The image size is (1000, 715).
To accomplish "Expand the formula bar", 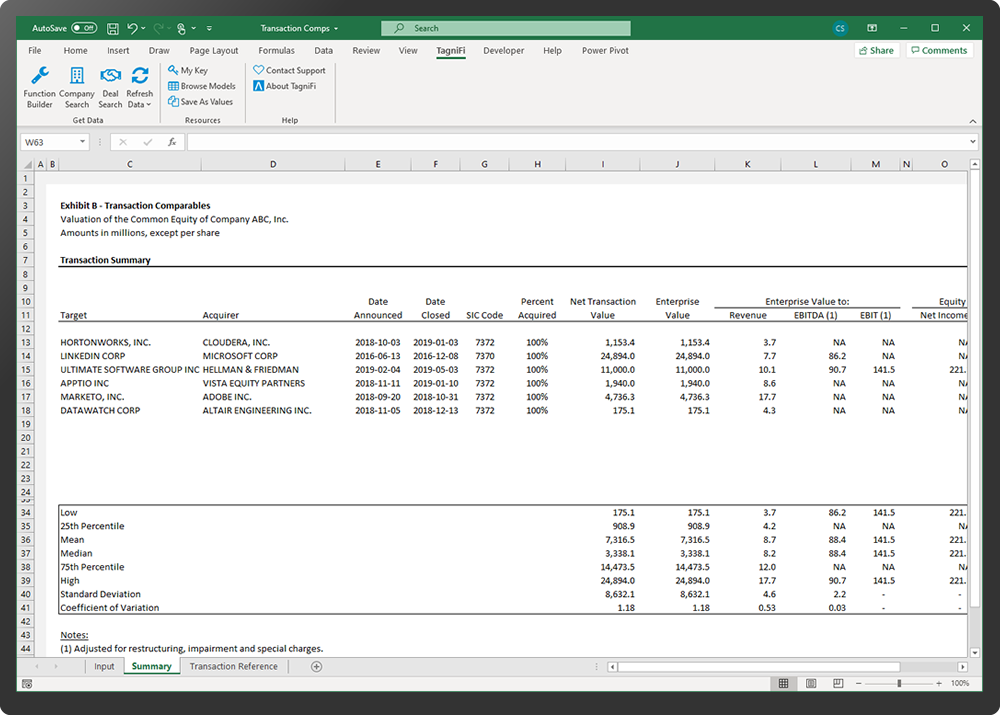I will tap(973, 142).
